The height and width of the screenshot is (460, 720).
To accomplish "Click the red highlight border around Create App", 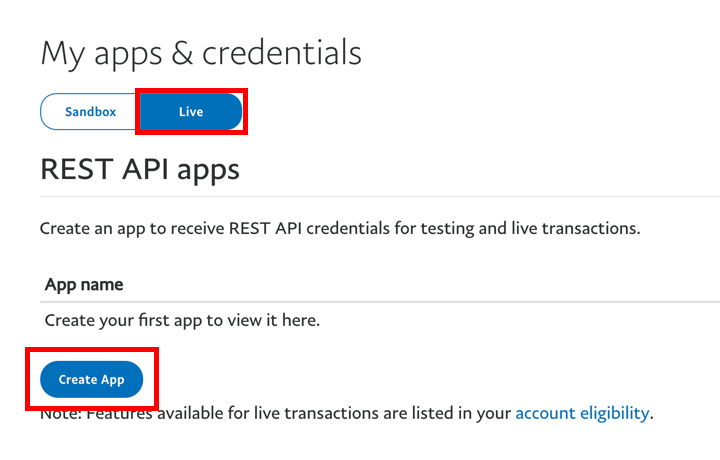I will [157, 380].
